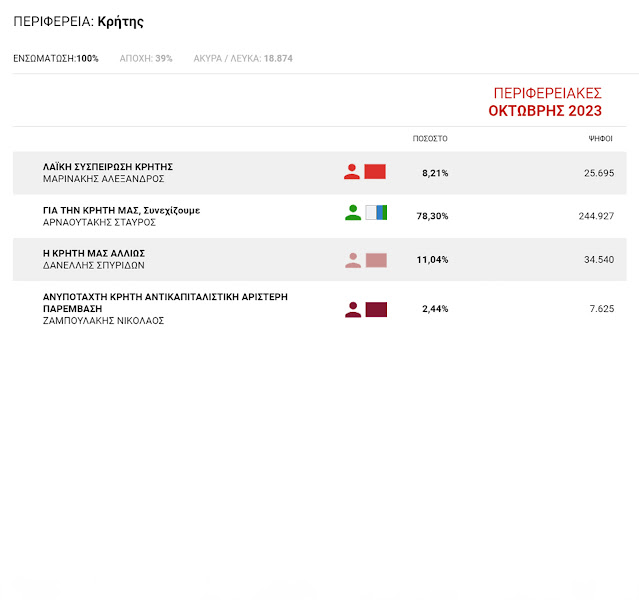Click the red person icon for ΜΑΡΙΝΑΚΗΣ ΑΛΕΞΑΝΔΡΟΣ
This screenshot has height=600, width=639.
tap(352, 172)
